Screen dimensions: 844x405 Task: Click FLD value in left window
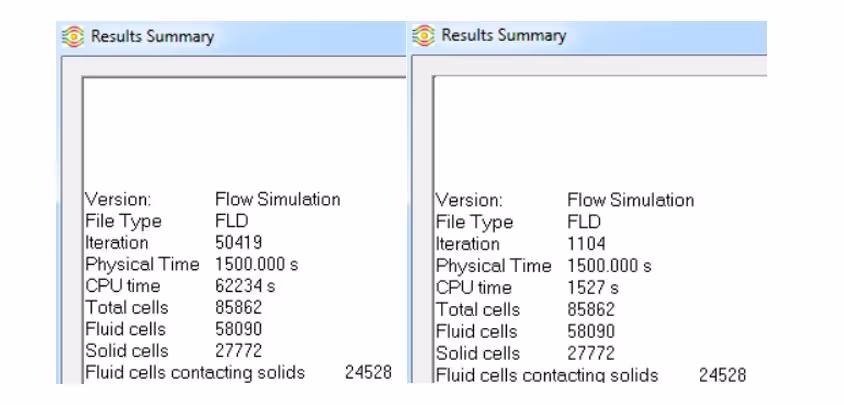click(231, 221)
